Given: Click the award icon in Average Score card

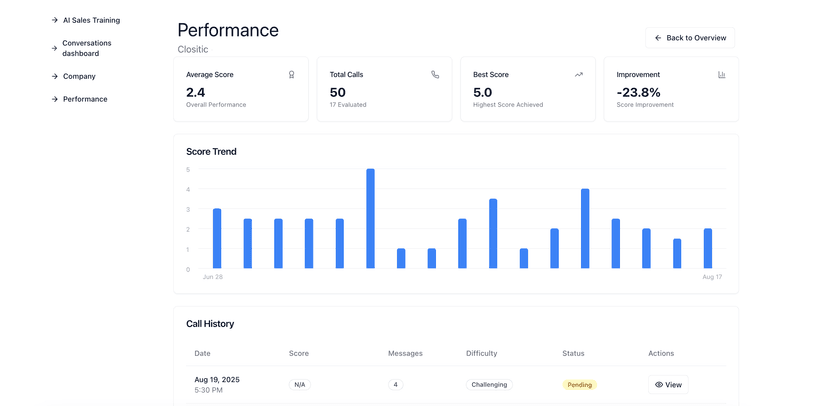Looking at the screenshot, I should (x=292, y=75).
